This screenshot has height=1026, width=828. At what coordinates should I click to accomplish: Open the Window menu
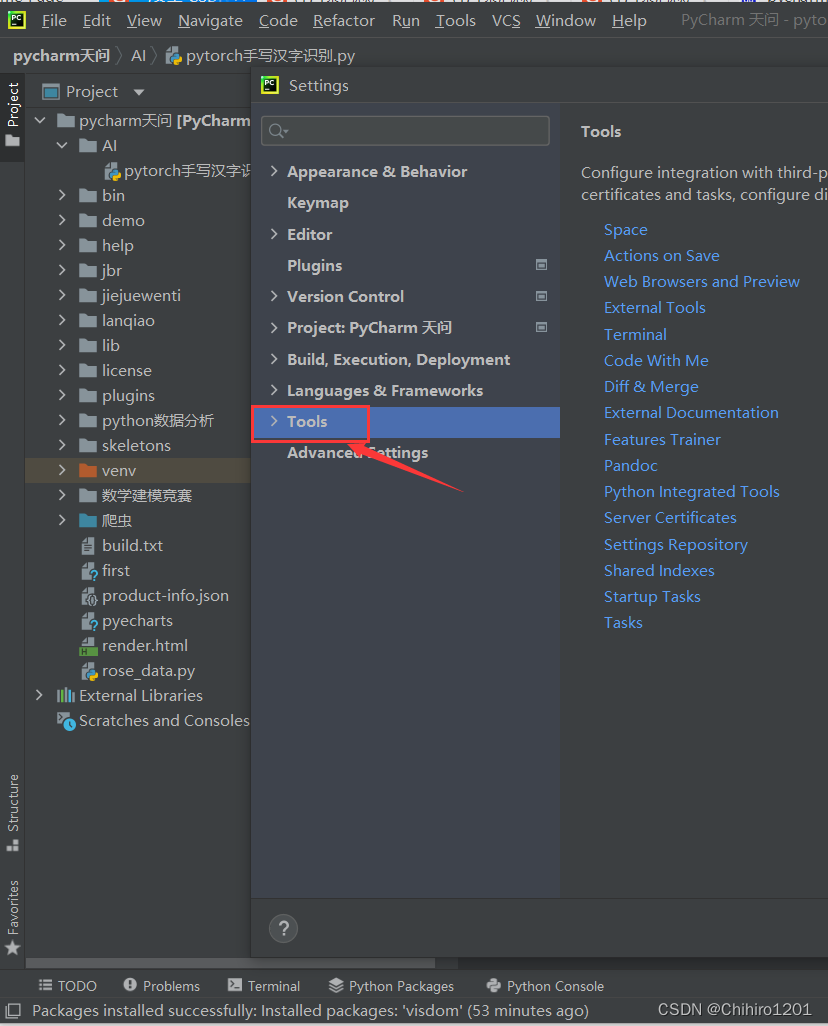tap(566, 21)
